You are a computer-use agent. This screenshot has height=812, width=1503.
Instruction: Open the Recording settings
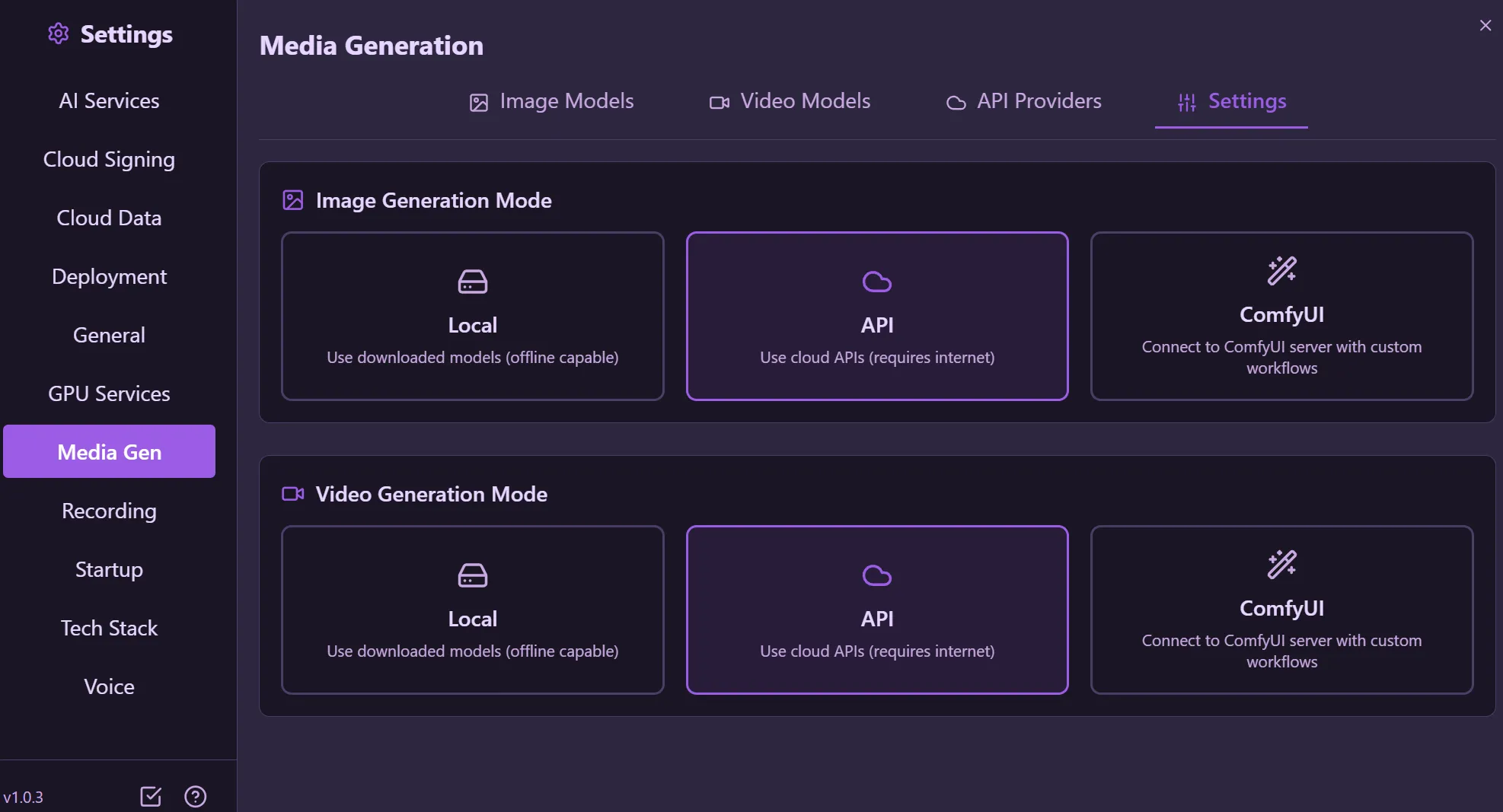pyautogui.click(x=109, y=511)
